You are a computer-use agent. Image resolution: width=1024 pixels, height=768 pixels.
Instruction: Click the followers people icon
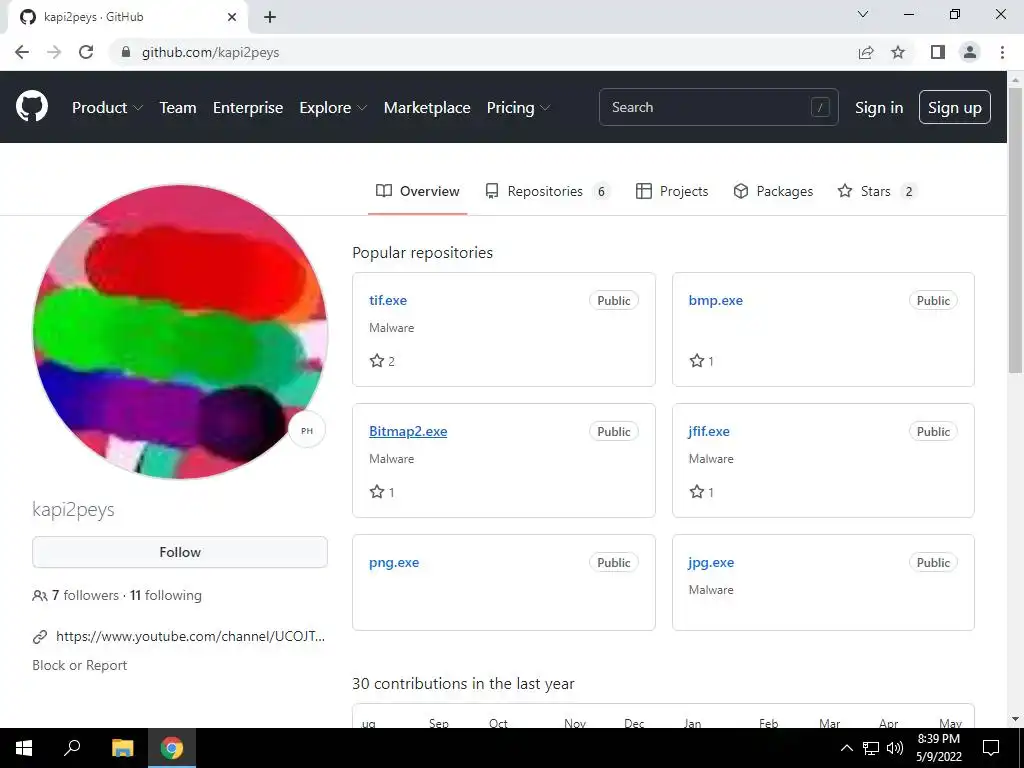pos(40,596)
